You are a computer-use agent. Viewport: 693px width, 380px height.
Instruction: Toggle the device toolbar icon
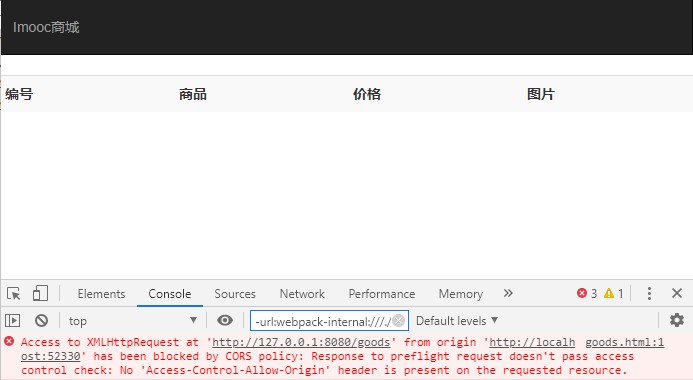pyautogui.click(x=40, y=293)
